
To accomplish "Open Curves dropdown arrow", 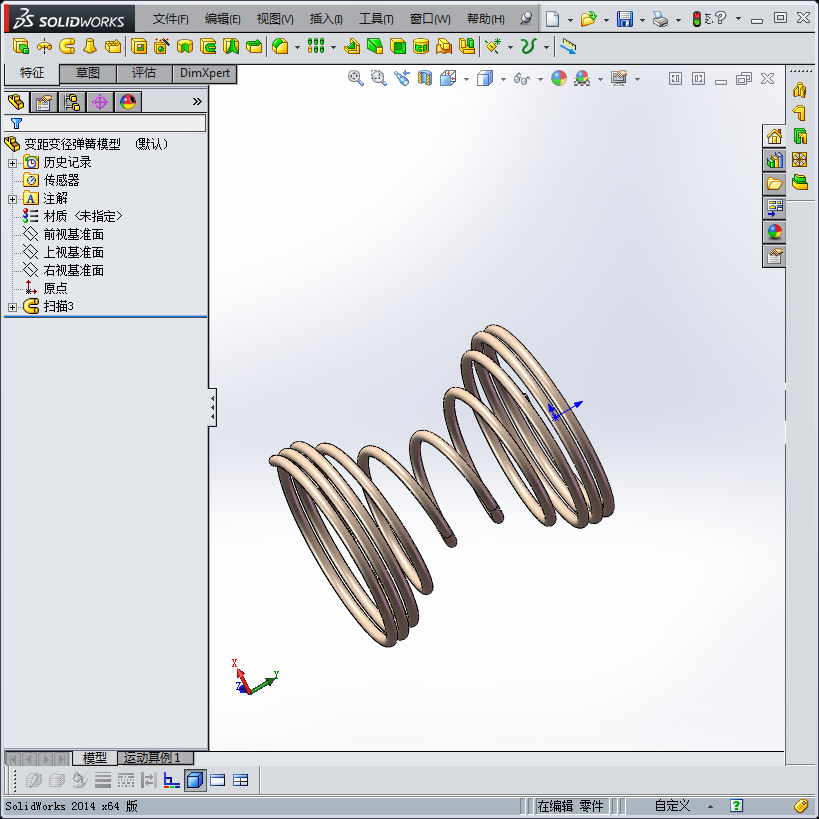I will [546, 48].
